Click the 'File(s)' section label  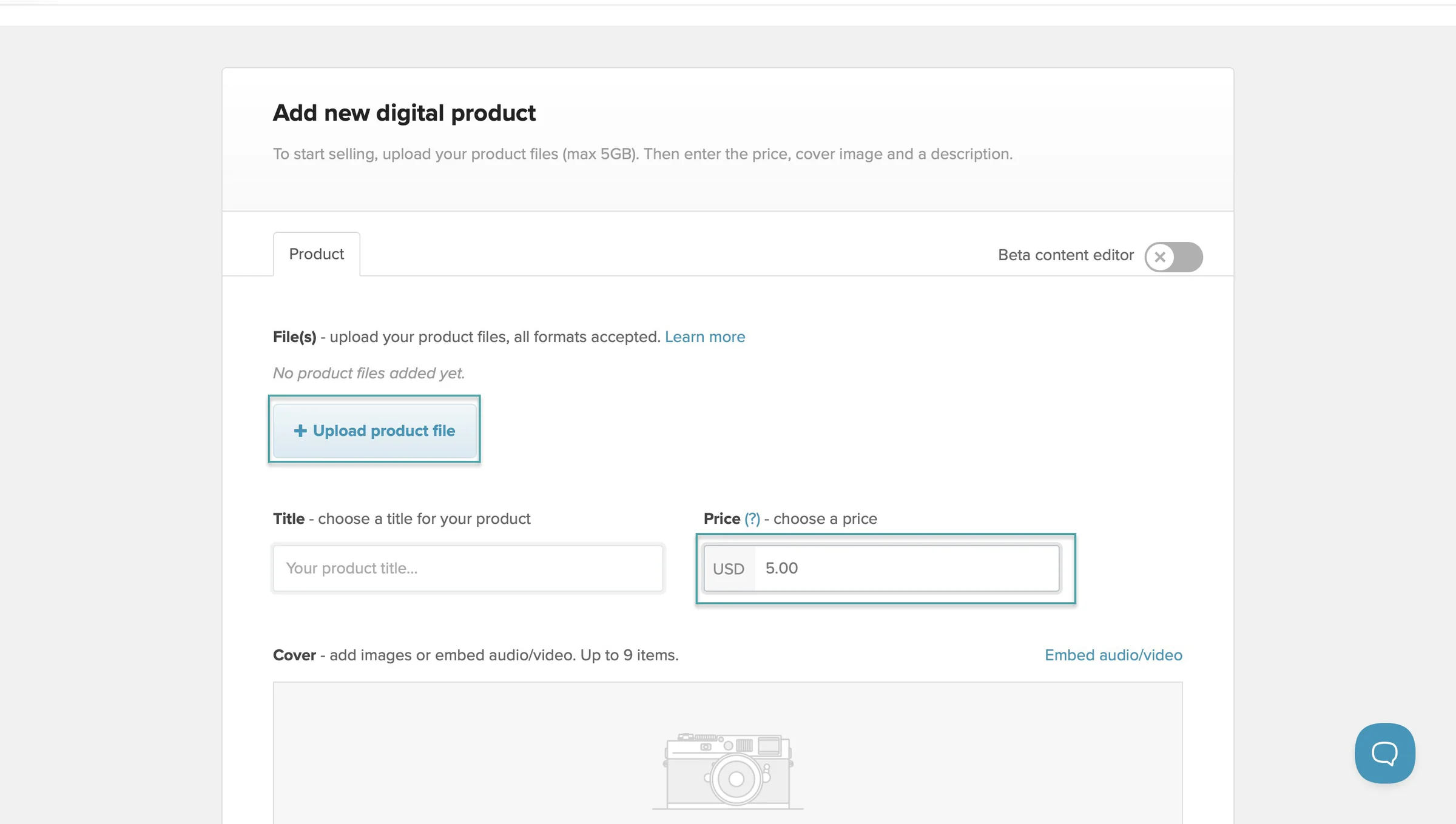tap(294, 337)
